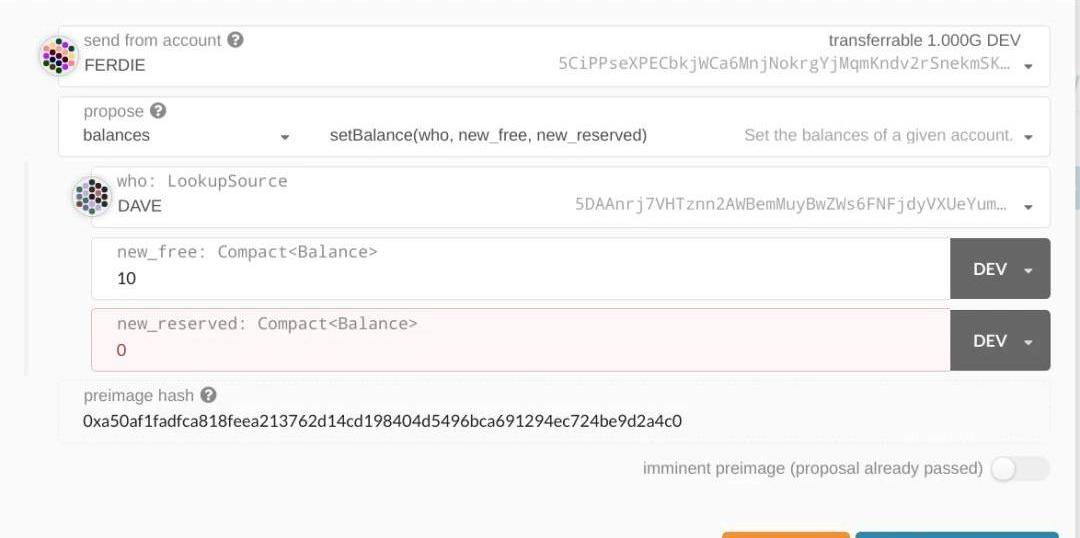Expand the DAVE LookupSource account dropdown
1080x538 pixels.
pos(1029,206)
